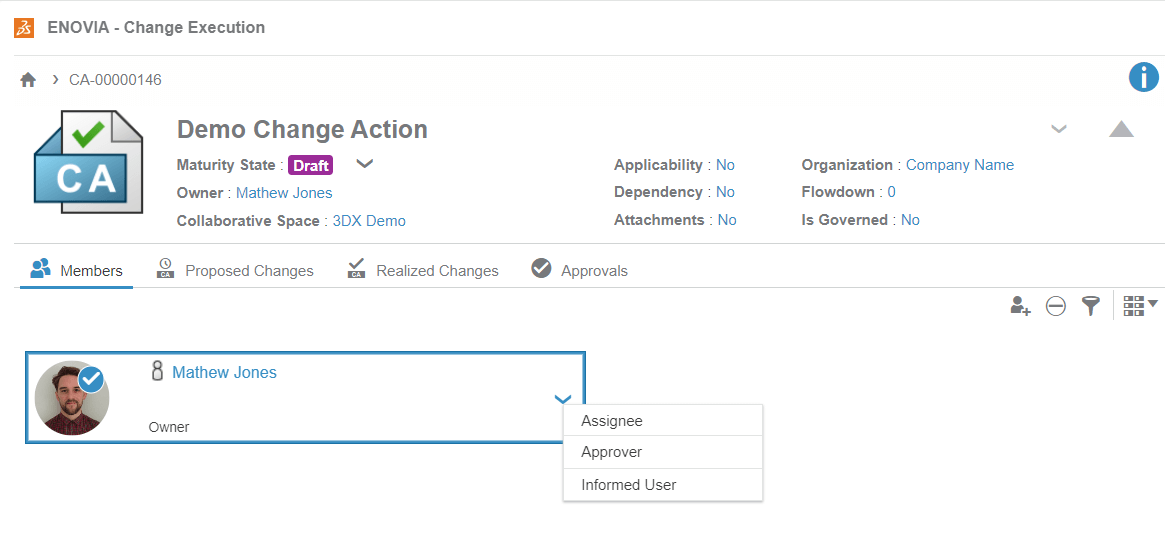The width and height of the screenshot is (1165, 536).
Task: Click Mathew Jones profile photo
Action: [x=72, y=398]
